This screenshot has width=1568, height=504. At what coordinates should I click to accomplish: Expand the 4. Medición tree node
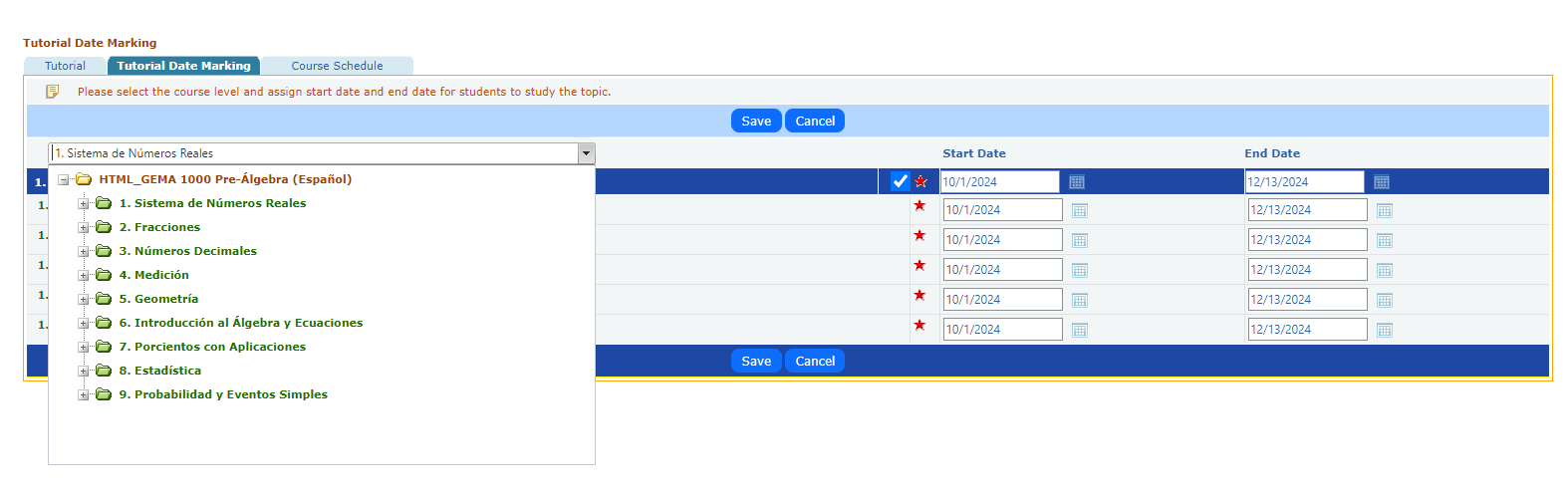84,276
